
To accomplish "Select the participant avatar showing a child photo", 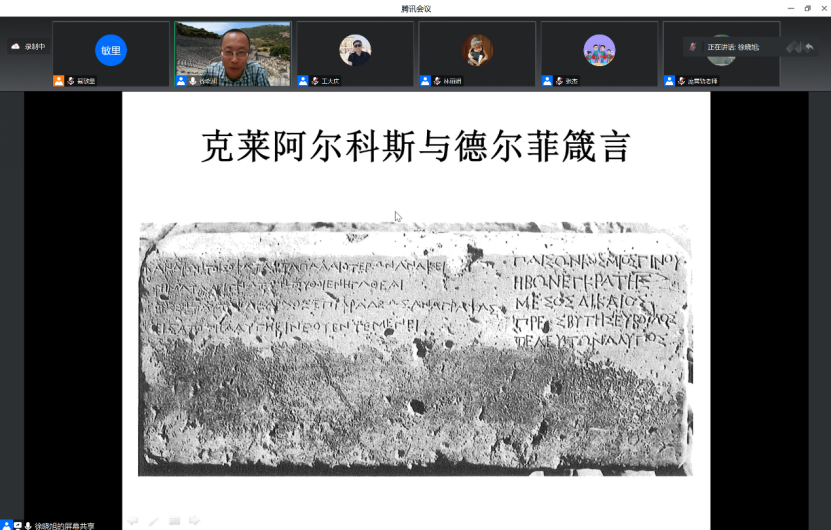I will pos(477,50).
